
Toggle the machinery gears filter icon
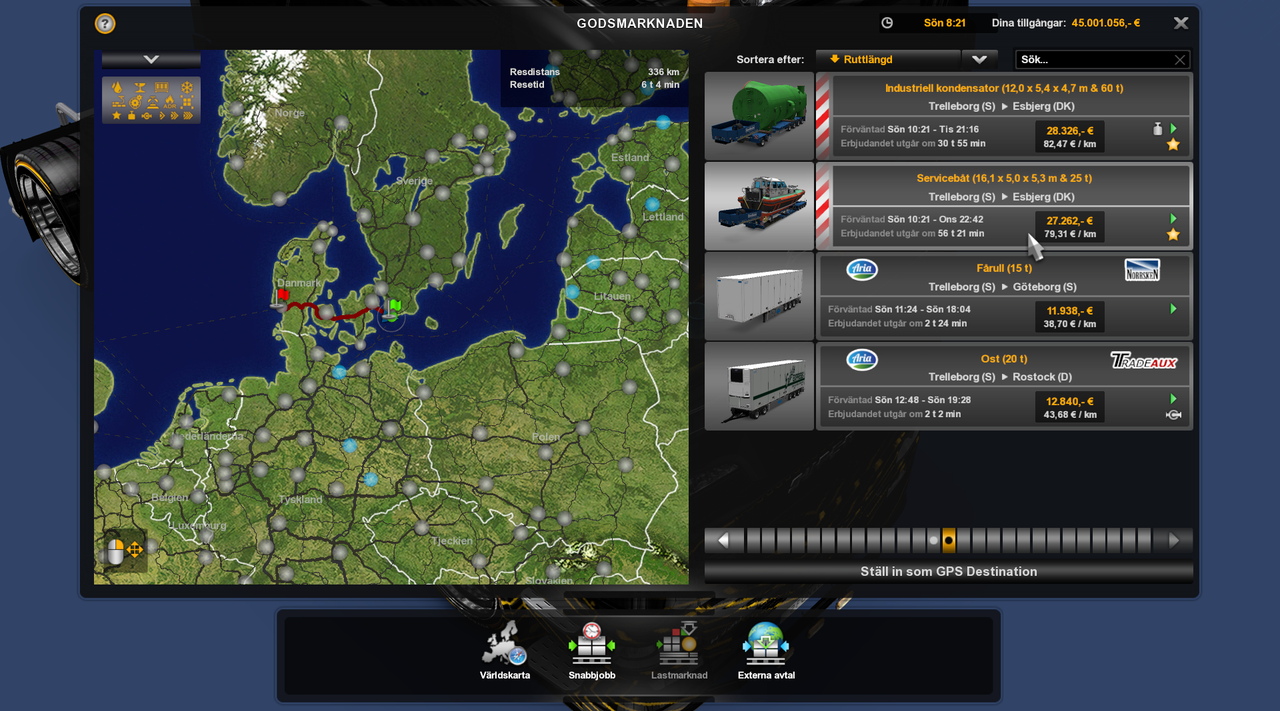(x=135, y=102)
